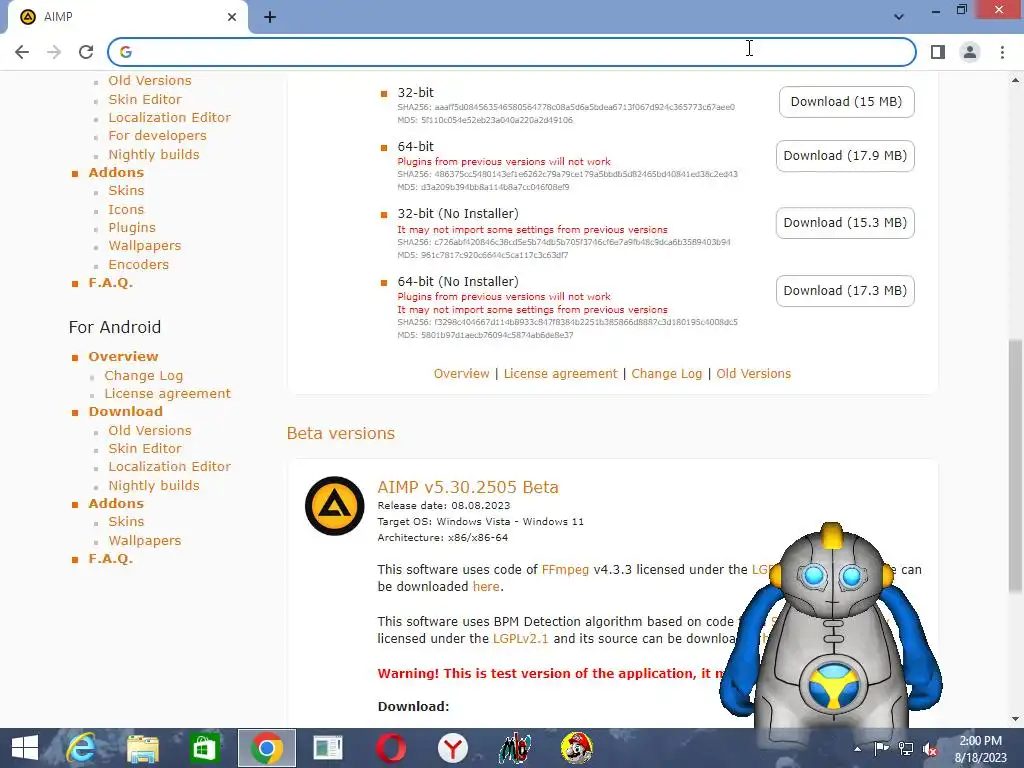This screenshot has width=1024, height=768.
Task: Open the newspaper-style app in taskbar
Action: click(x=328, y=748)
